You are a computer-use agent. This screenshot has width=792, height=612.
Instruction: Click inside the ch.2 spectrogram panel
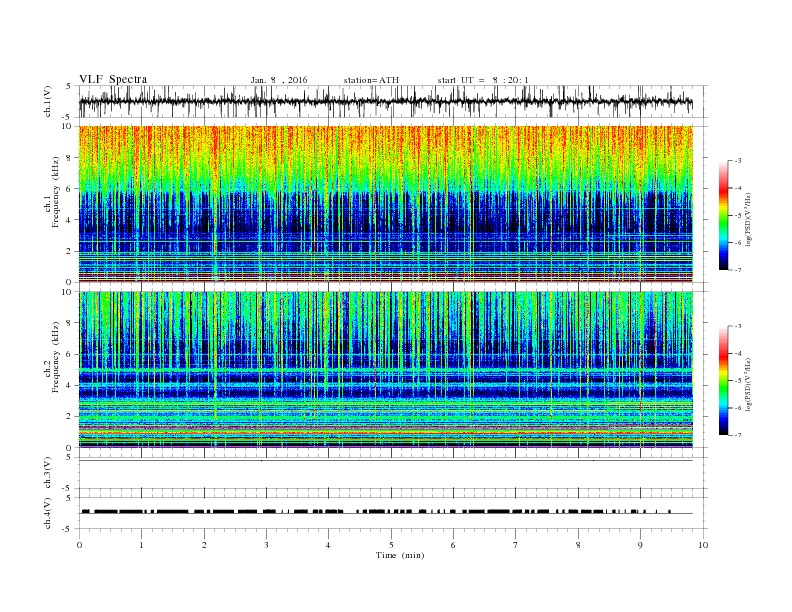click(x=386, y=369)
